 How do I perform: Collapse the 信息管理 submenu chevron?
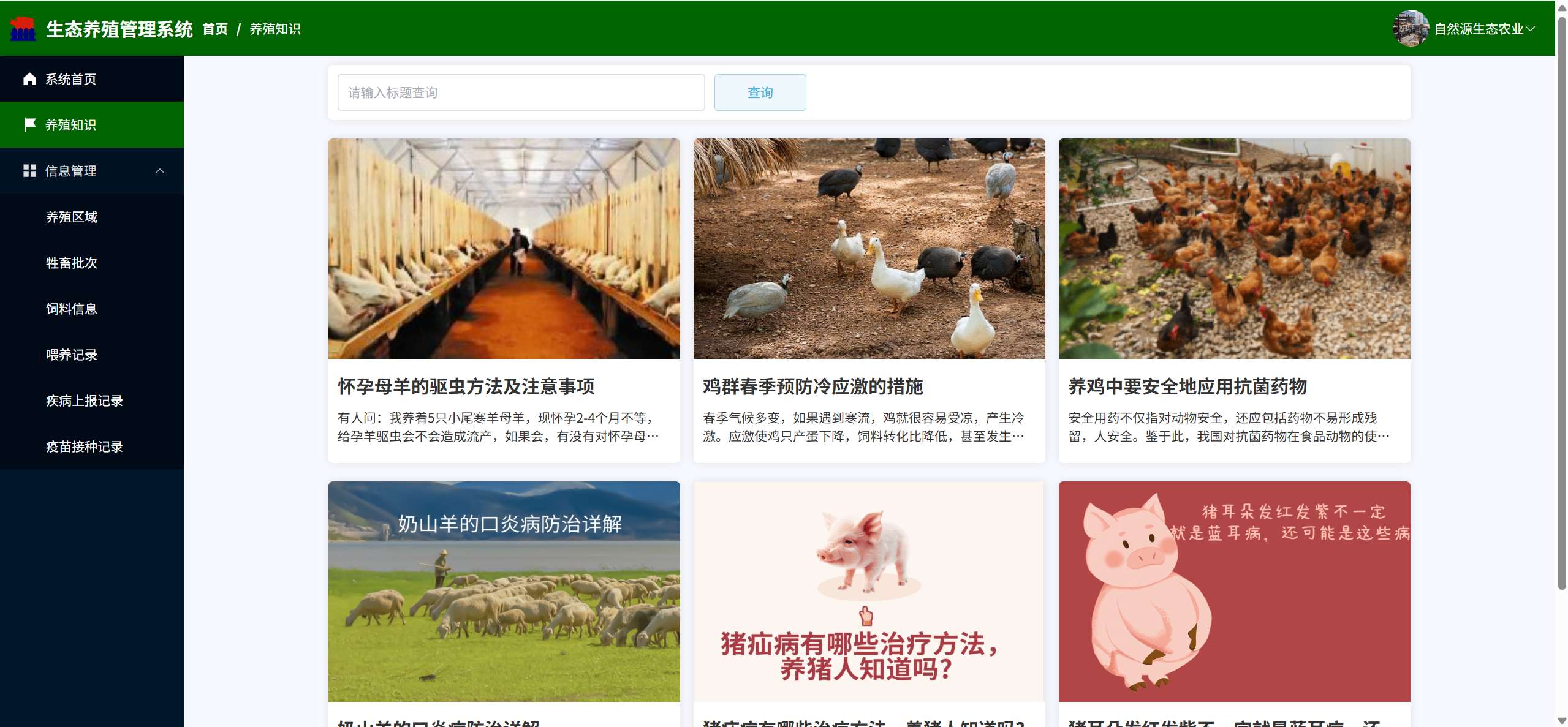pyautogui.click(x=160, y=171)
